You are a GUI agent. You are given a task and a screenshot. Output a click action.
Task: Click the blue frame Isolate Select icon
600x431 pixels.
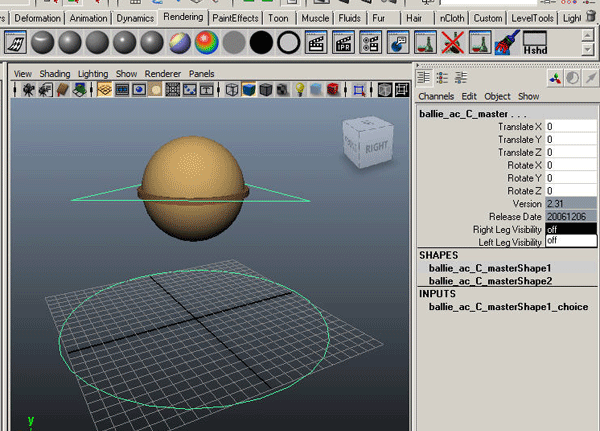pos(359,90)
